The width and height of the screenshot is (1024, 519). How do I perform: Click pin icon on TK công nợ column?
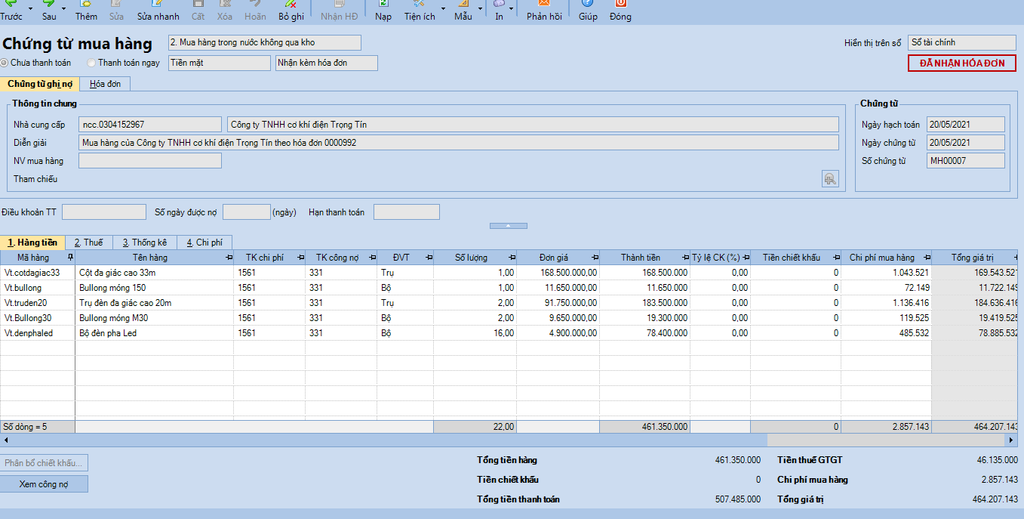[x=372, y=258]
